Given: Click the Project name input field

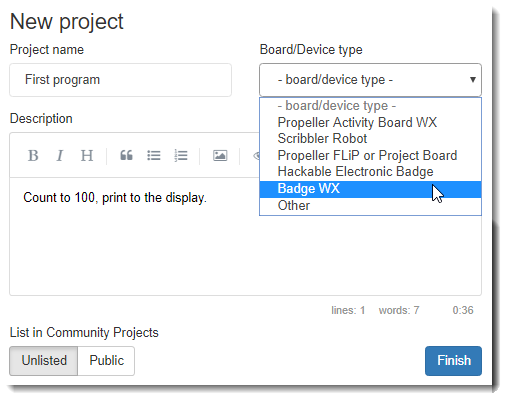Looking at the screenshot, I should coord(120,80).
